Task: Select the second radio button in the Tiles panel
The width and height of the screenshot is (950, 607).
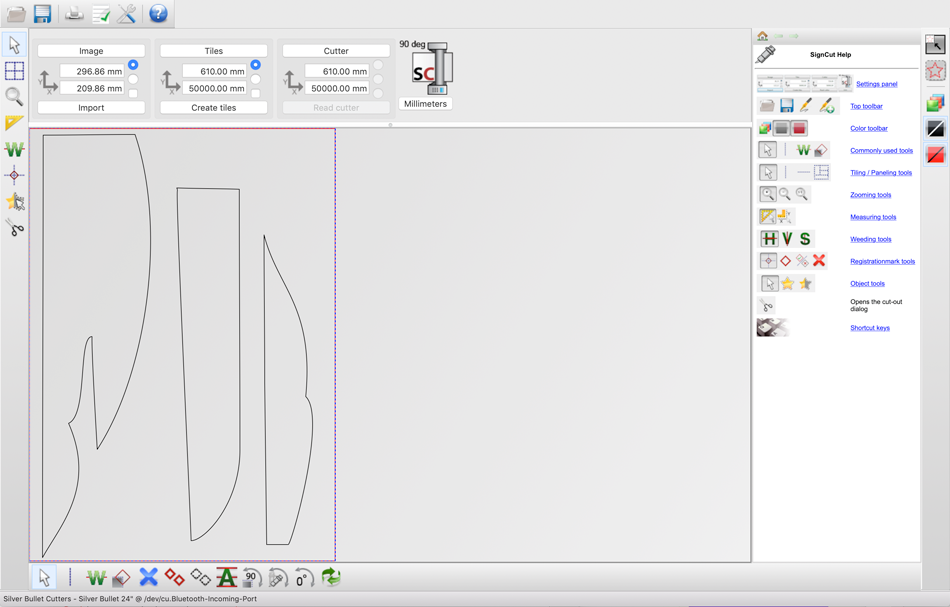Action: [255, 79]
